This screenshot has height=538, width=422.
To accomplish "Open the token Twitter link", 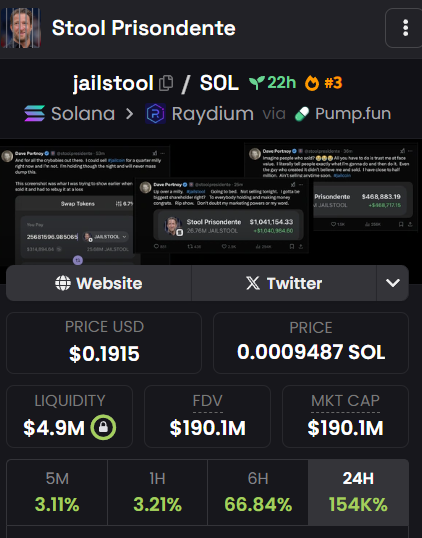I will point(284,283).
